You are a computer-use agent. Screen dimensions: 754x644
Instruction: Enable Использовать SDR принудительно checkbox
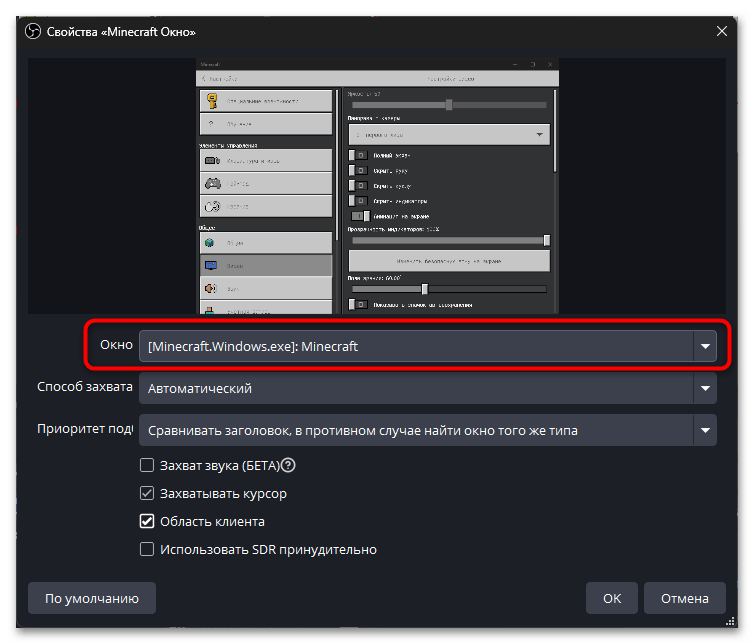(147, 549)
